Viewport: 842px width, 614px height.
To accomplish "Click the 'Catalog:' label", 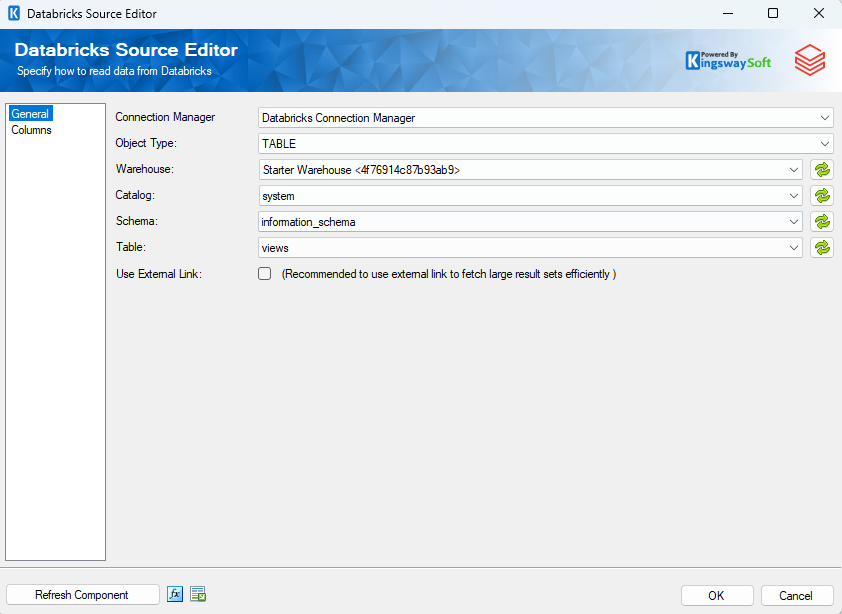I will pyautogui.click(x=135, y=194).
